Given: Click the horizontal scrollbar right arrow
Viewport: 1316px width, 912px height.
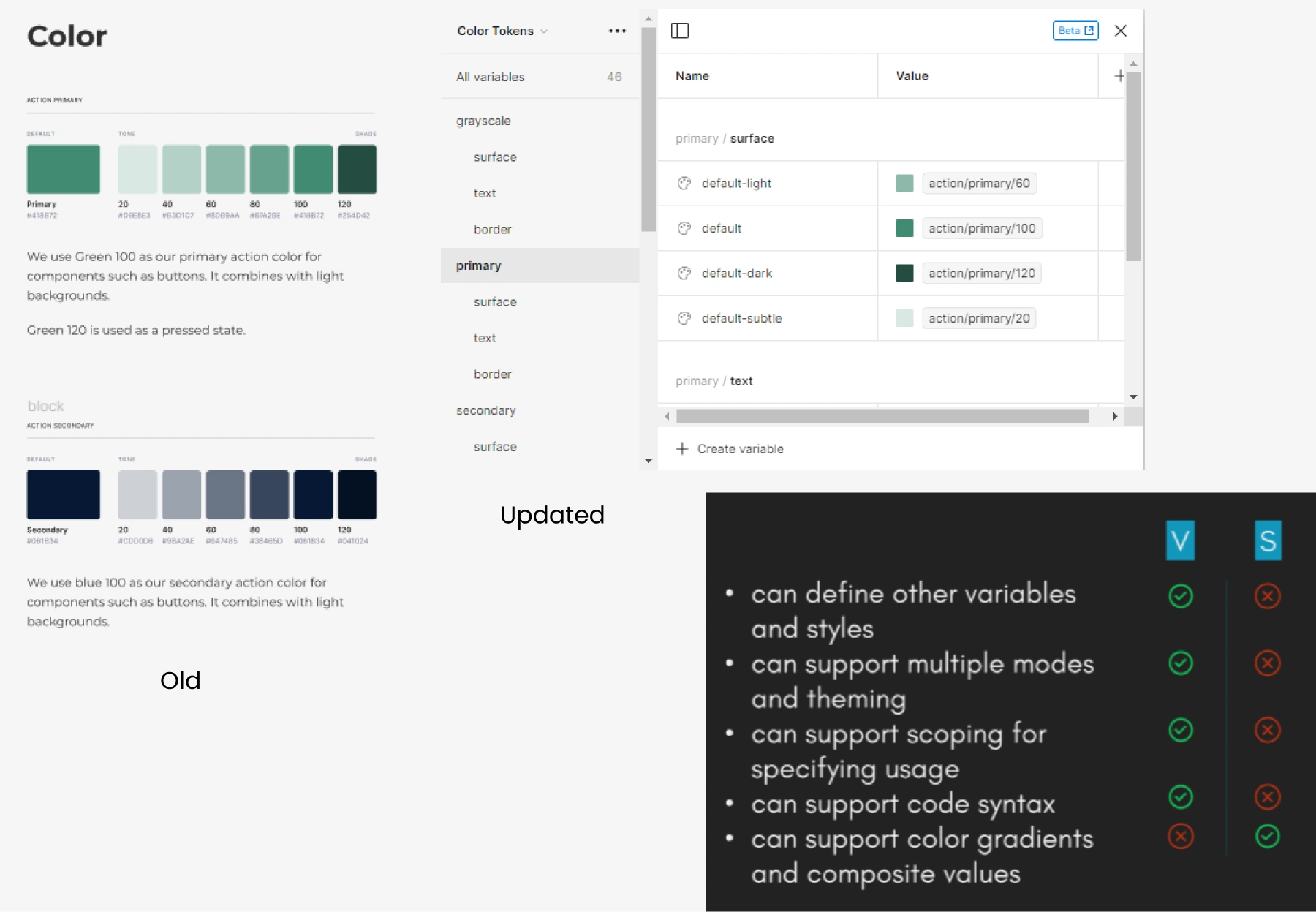Looking at the screenshot, I should click(1114, 416).
